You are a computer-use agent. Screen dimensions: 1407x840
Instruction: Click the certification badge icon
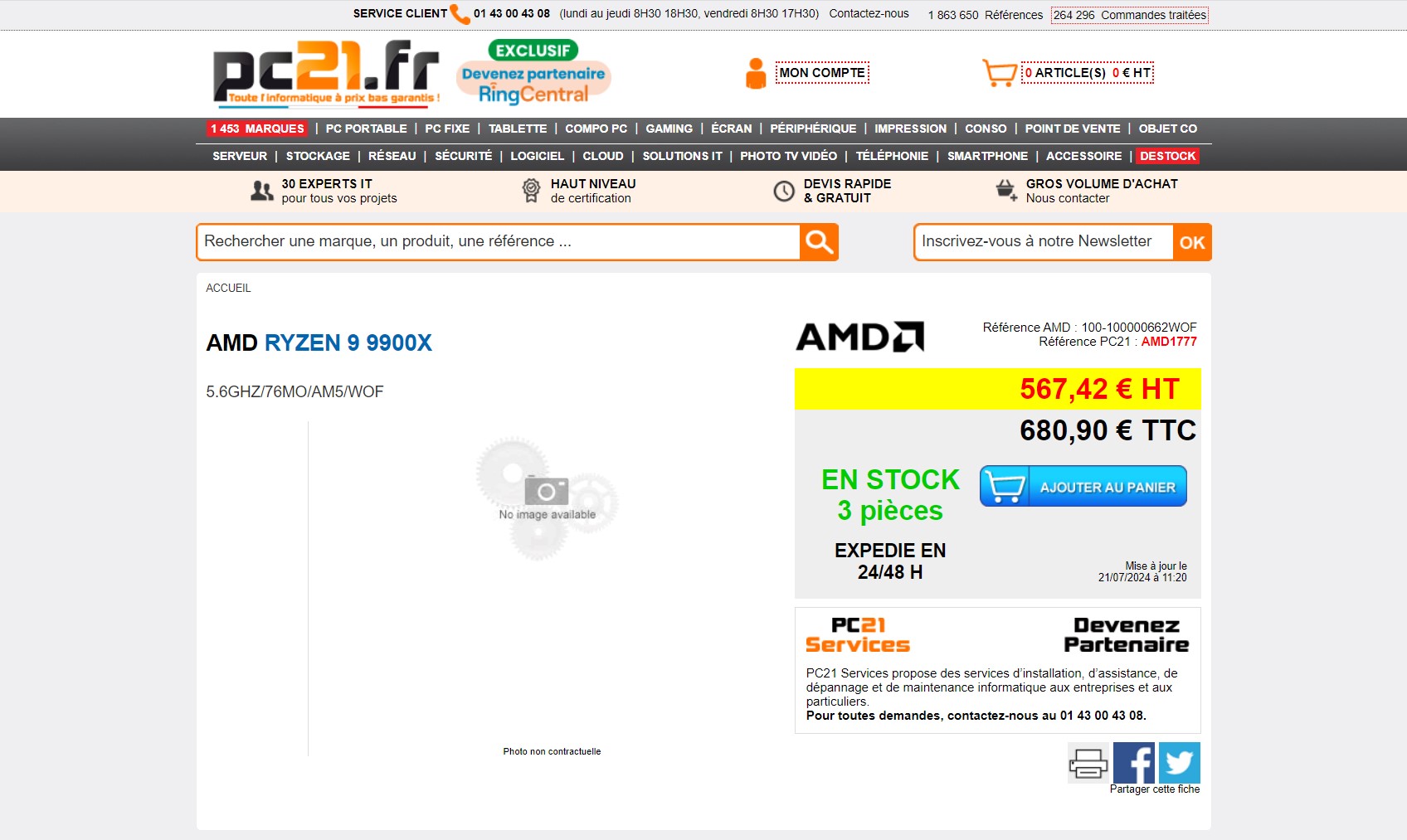(x=531, y=191)
